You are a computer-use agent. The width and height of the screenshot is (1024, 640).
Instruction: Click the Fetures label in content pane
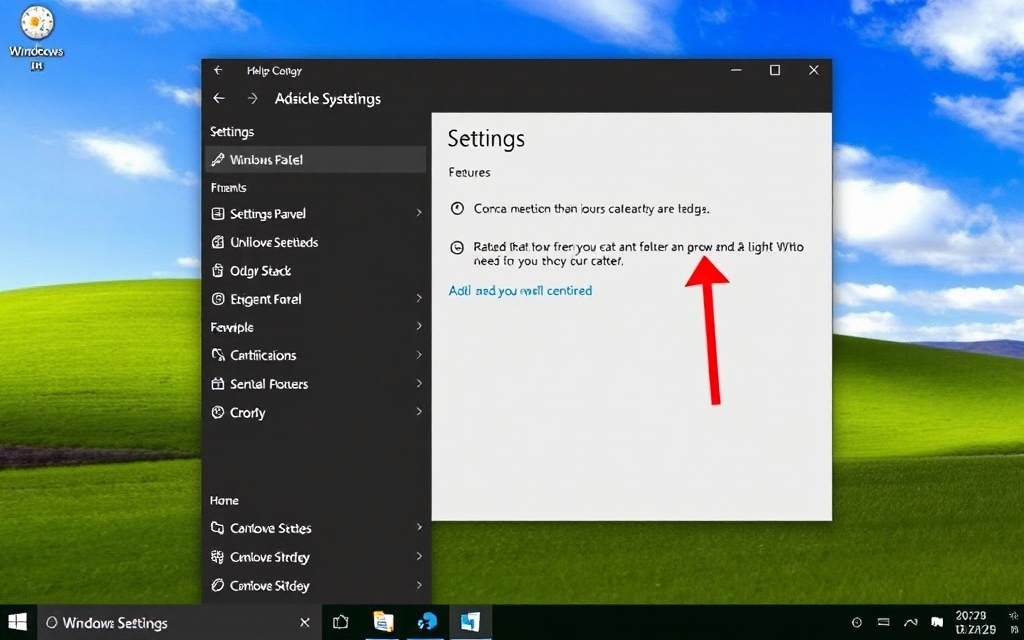click(x=470, y=172)
